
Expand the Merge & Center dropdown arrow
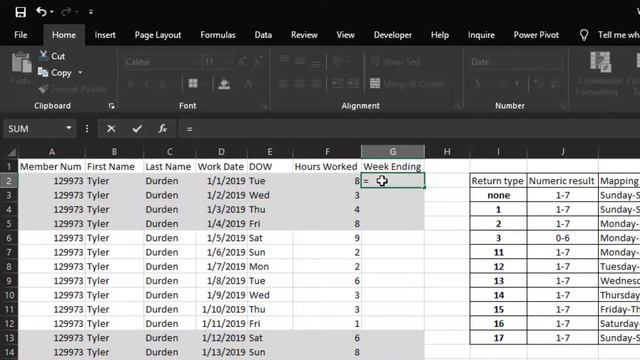click(451, 84)
